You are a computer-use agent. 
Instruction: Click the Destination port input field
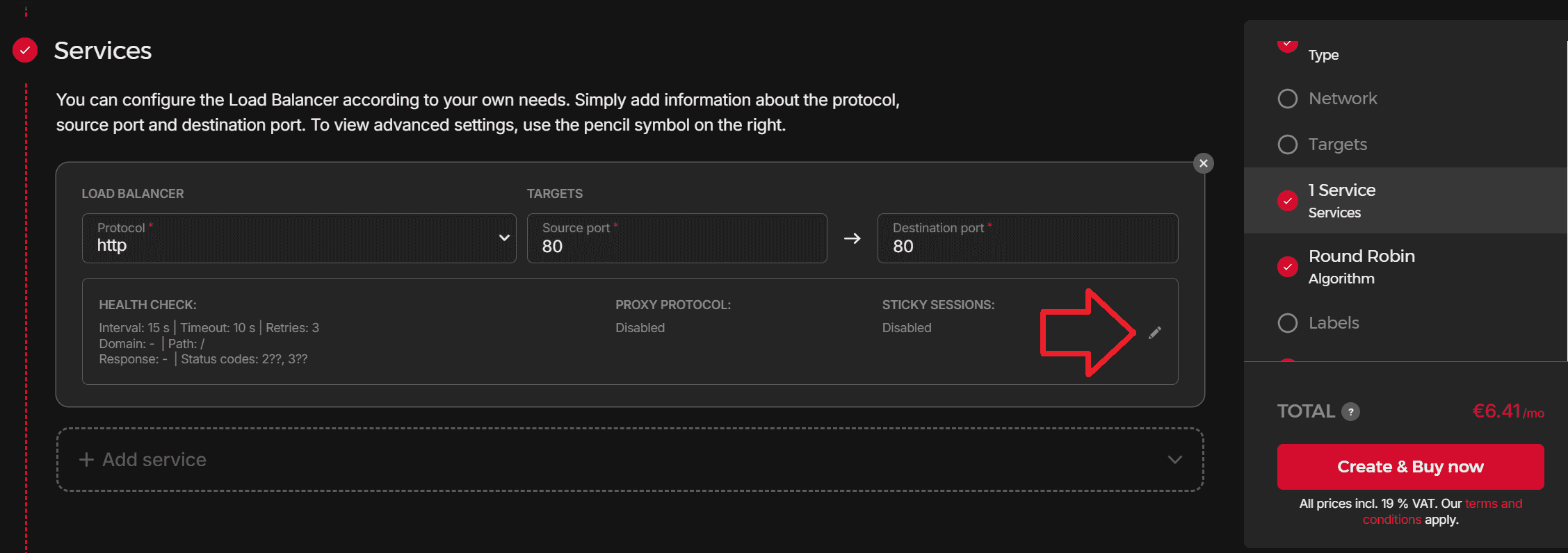[x=1027, y=238]
